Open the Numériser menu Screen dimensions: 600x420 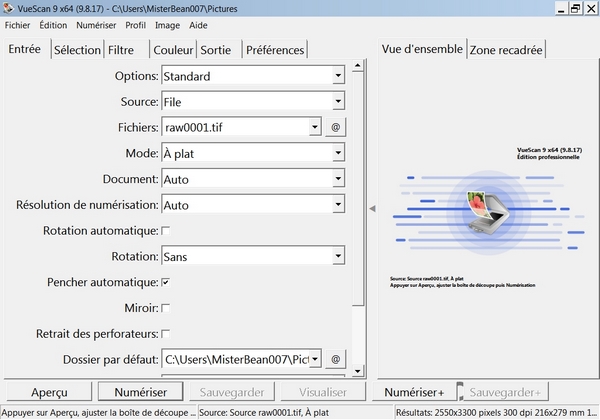coord(96,25)
